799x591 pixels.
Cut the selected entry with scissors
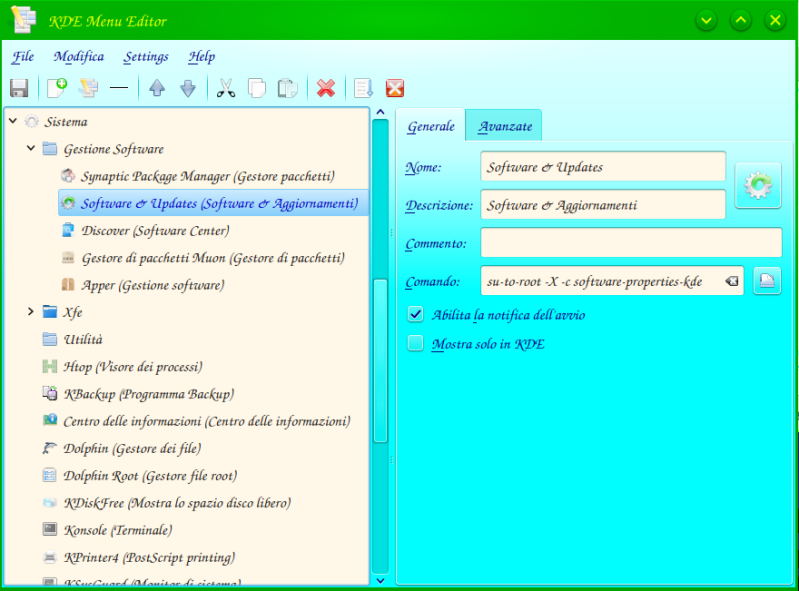click(226, 88)
